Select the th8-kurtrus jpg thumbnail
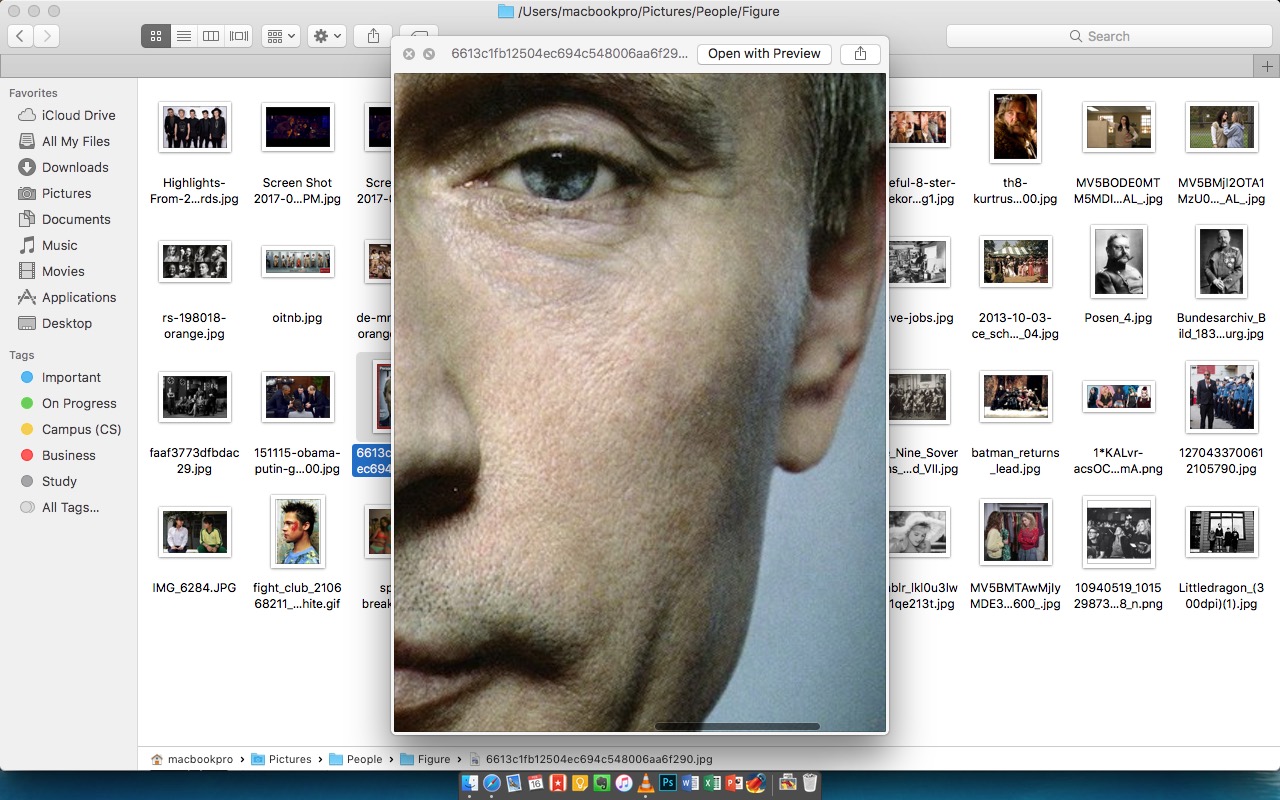The width and height of the screenshot is (1280, 800). (x=1016, y=126)
